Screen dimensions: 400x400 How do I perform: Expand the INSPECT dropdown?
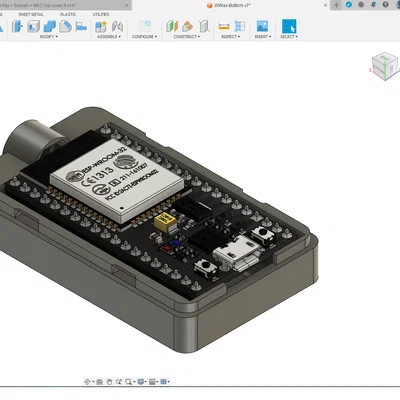tap(230, 37)
